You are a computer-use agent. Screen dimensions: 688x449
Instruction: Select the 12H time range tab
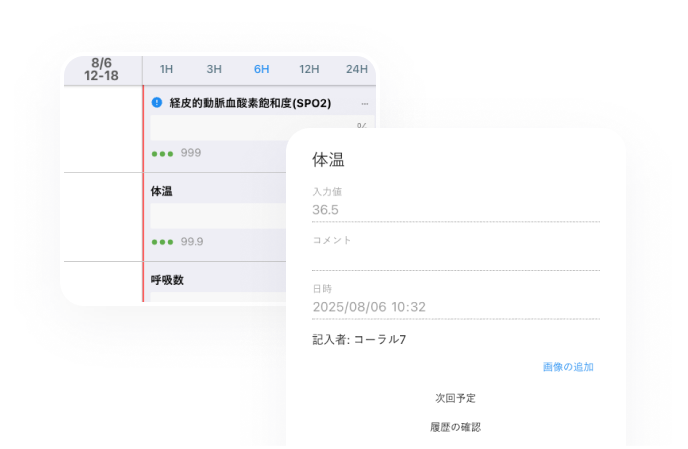coord(309,69)
